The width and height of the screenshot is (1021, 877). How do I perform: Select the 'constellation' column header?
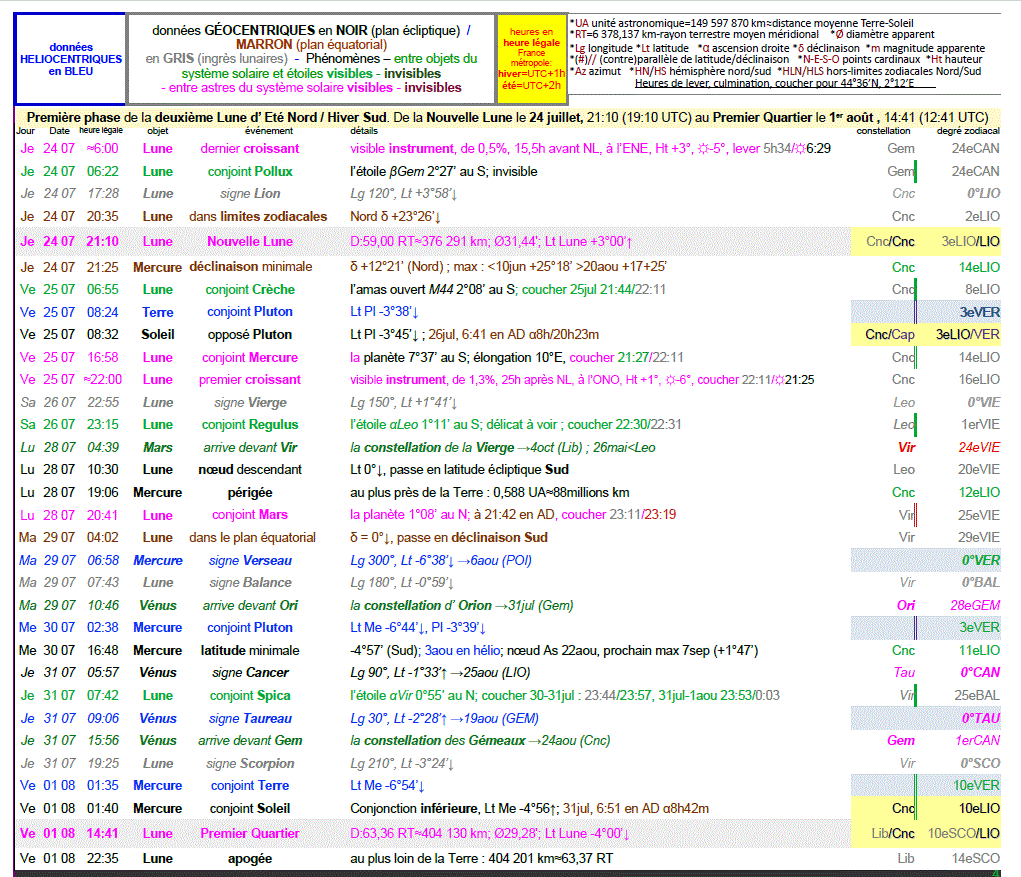pos(883,131)
